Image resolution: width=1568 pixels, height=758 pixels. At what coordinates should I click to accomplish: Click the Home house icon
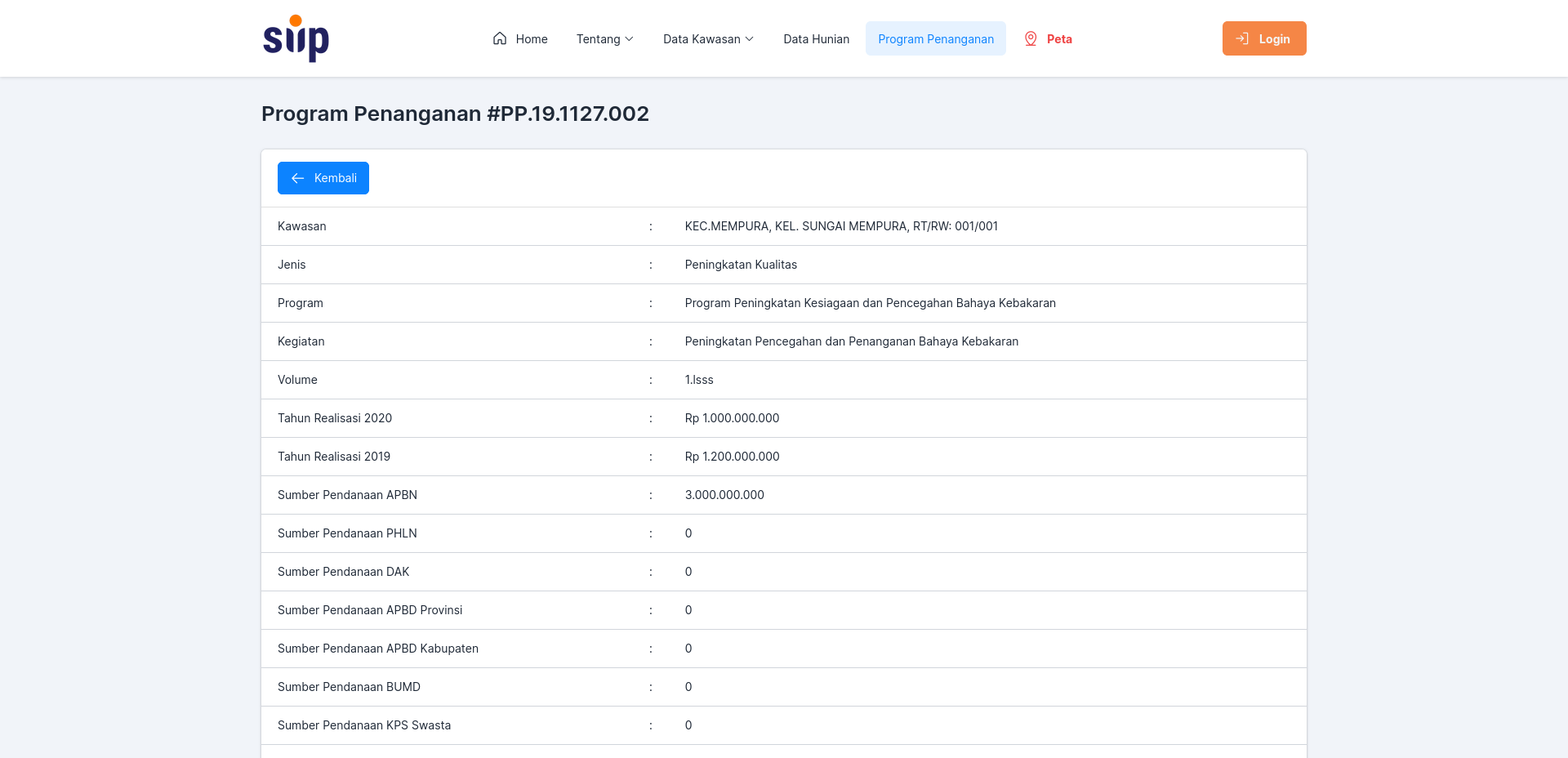500,38
